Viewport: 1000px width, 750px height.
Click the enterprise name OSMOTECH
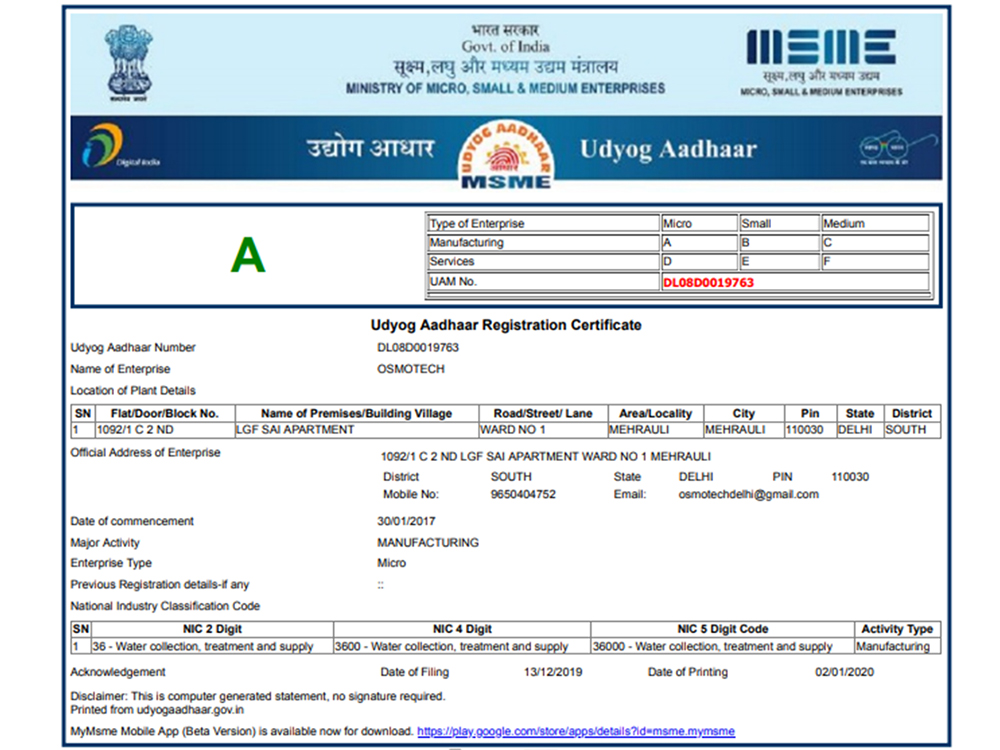click(x=411, y=369)
